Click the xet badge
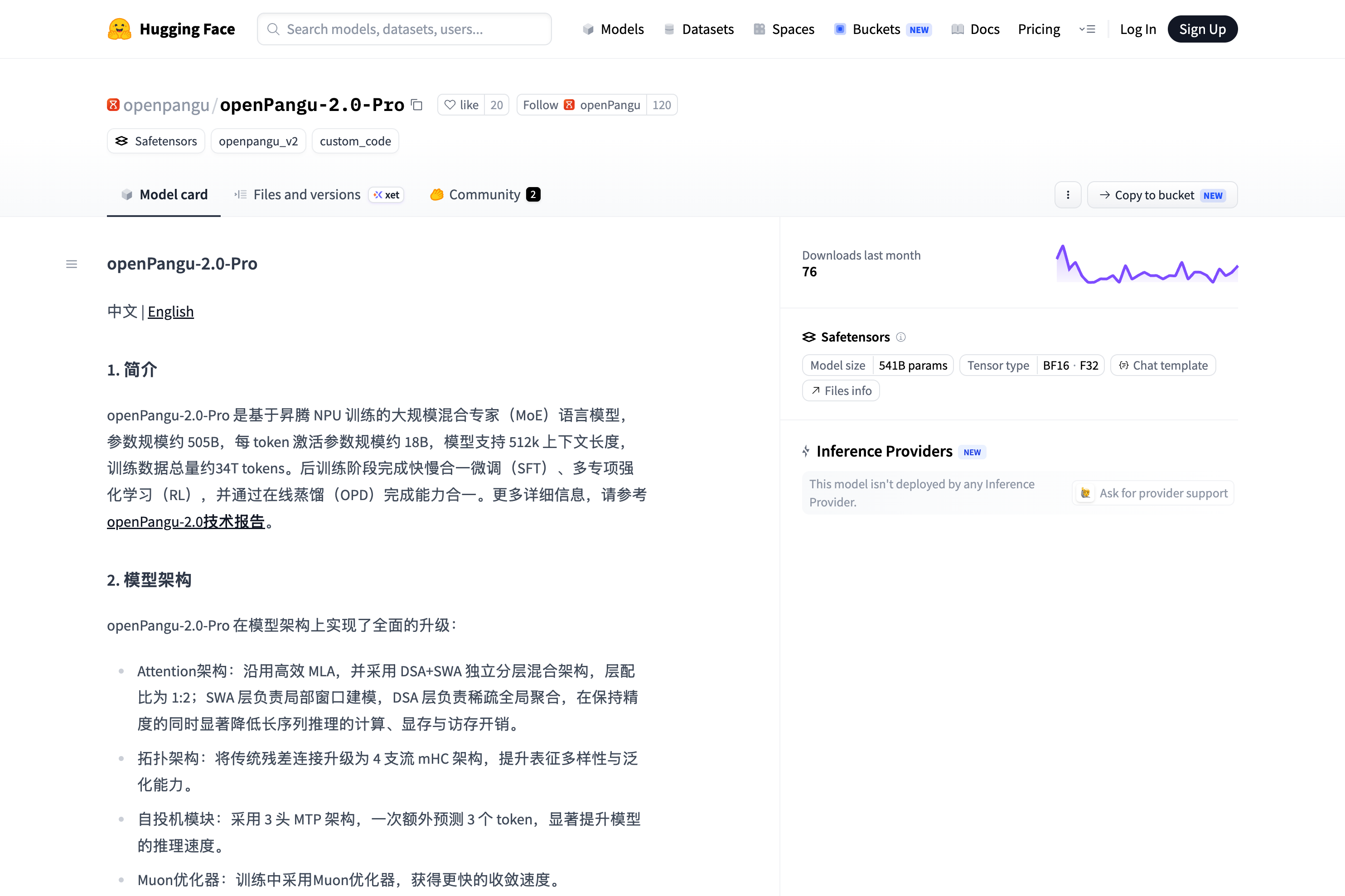The image size is (1345, 896). pyautogui.click(x=387, y=195)
